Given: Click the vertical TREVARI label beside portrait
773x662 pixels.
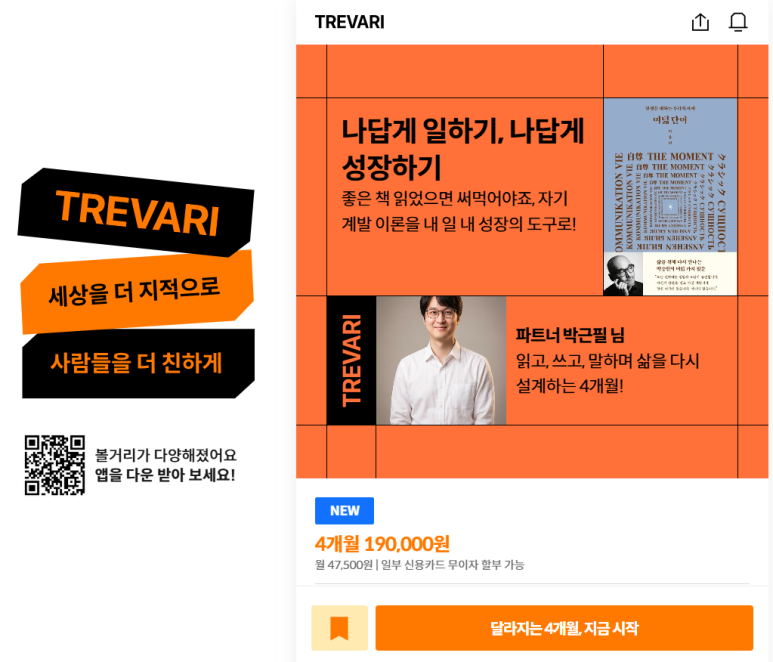Looking at the screenshot, I should pyautogui.click(x=351, y=360).
